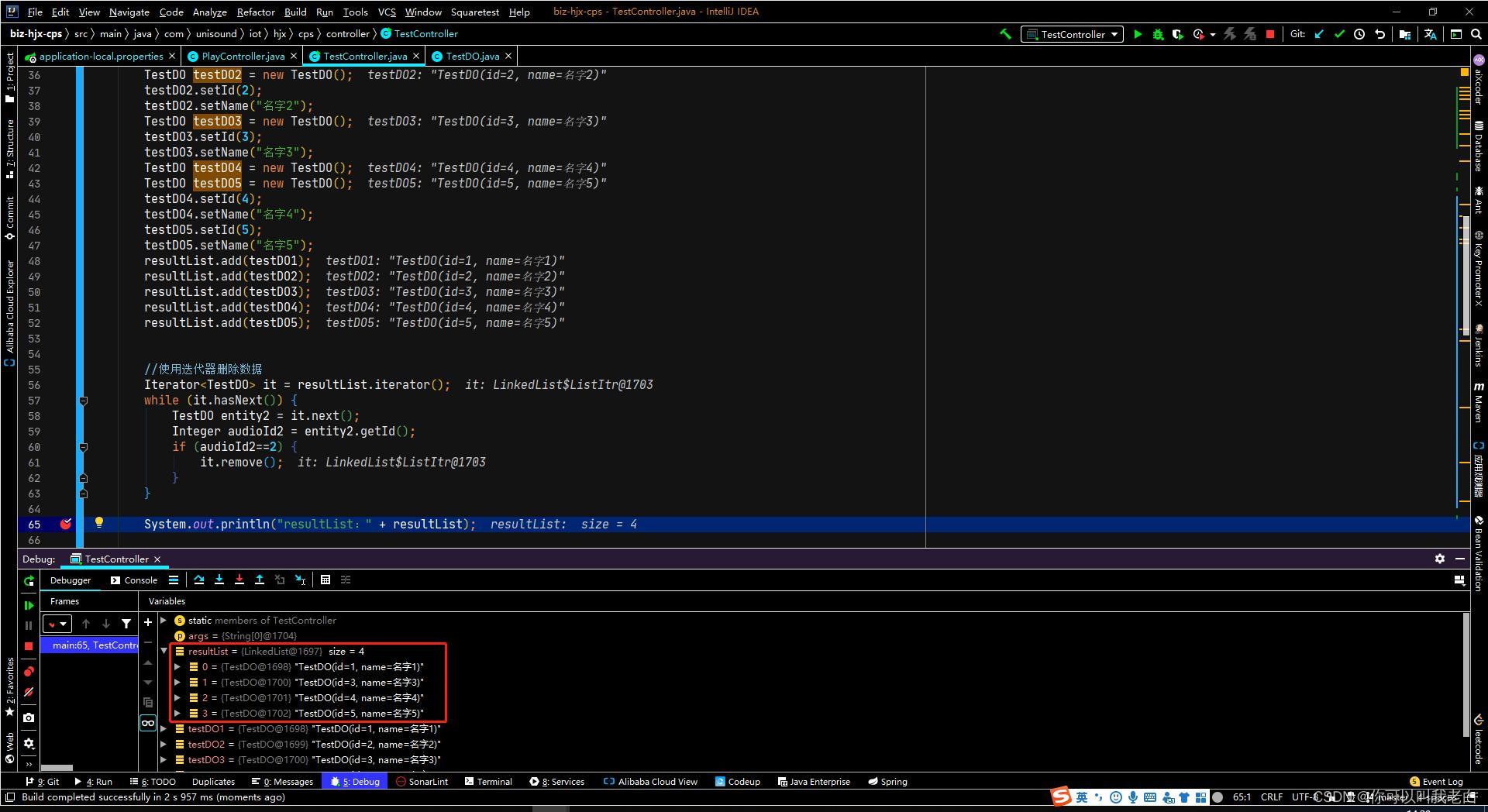Image resolution: width=1488 pixels, height=812 pixels.
Task: Resume program in debug panel
Action: [x=29, y=605]
